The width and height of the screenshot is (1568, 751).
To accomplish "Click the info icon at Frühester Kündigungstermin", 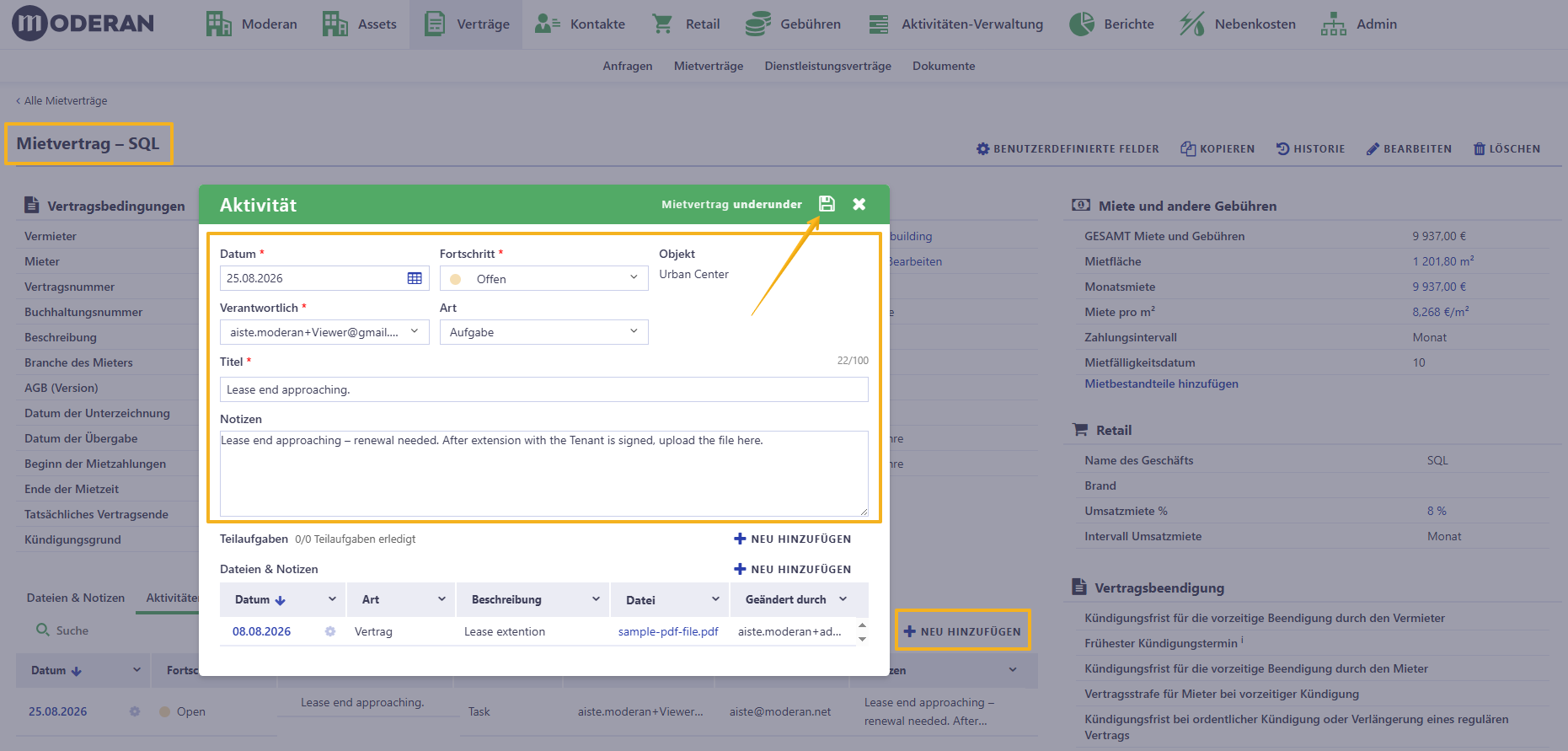I will [x=1242, y=641].
